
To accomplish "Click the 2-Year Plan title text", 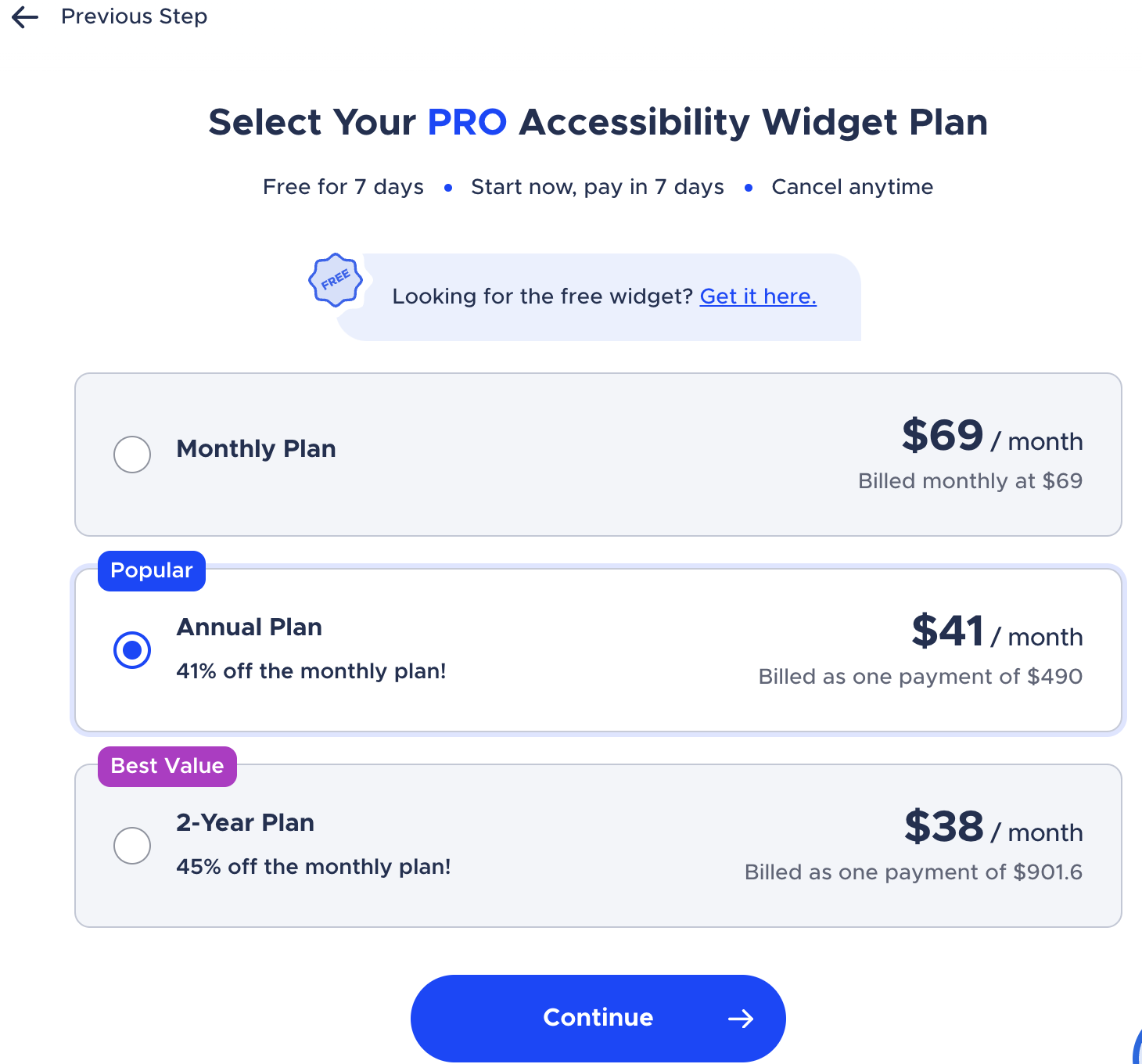I will pyautogui.click(x=246, y=823).
